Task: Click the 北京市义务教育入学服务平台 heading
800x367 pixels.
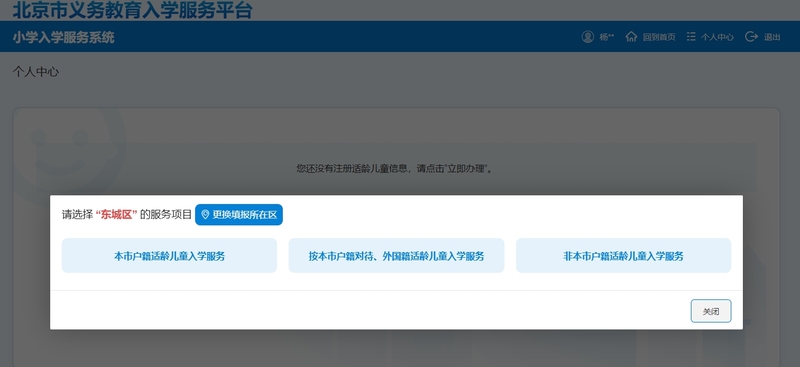Action: [x=132, y=10]
